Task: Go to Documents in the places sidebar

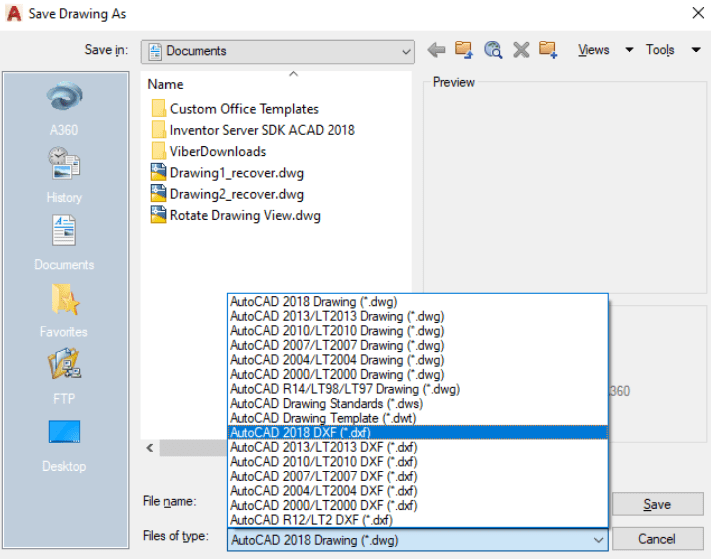Action: tap(64, 243)
